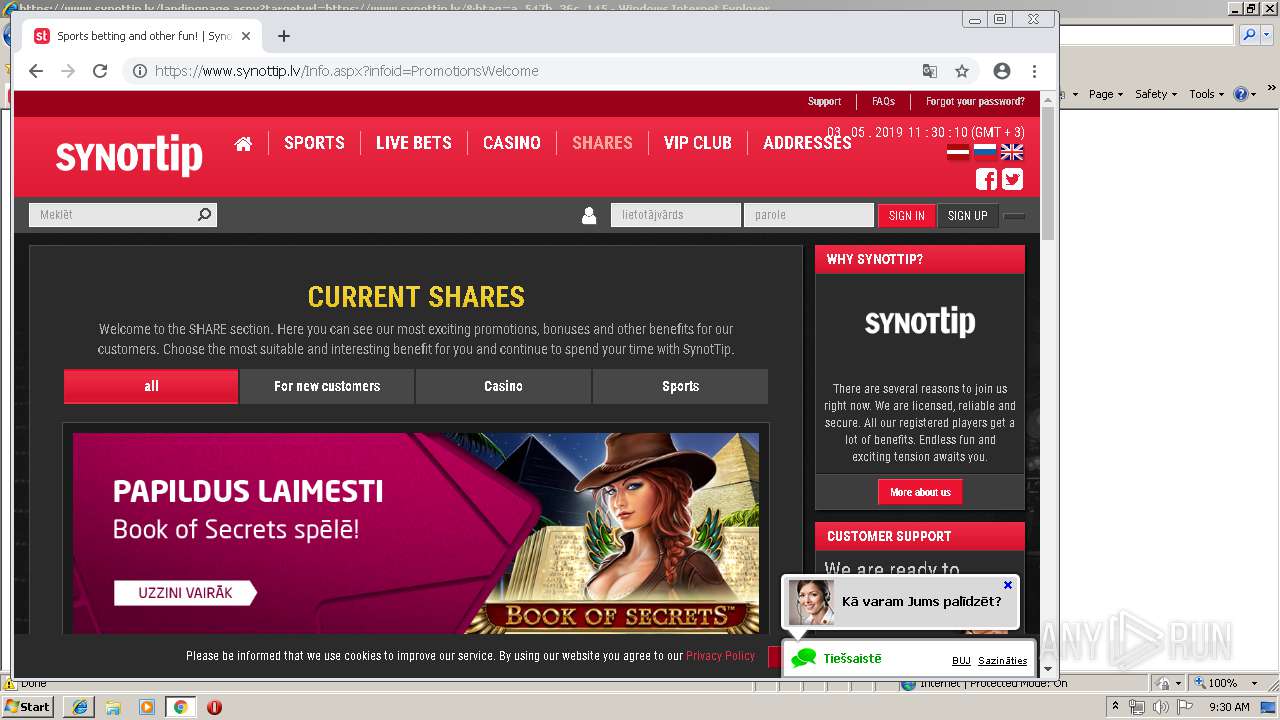The height and width of the screenshot is (720, 1280).
Task: Open the Internet Explorer Tools menu dropdown
Action: point(1206,94)
